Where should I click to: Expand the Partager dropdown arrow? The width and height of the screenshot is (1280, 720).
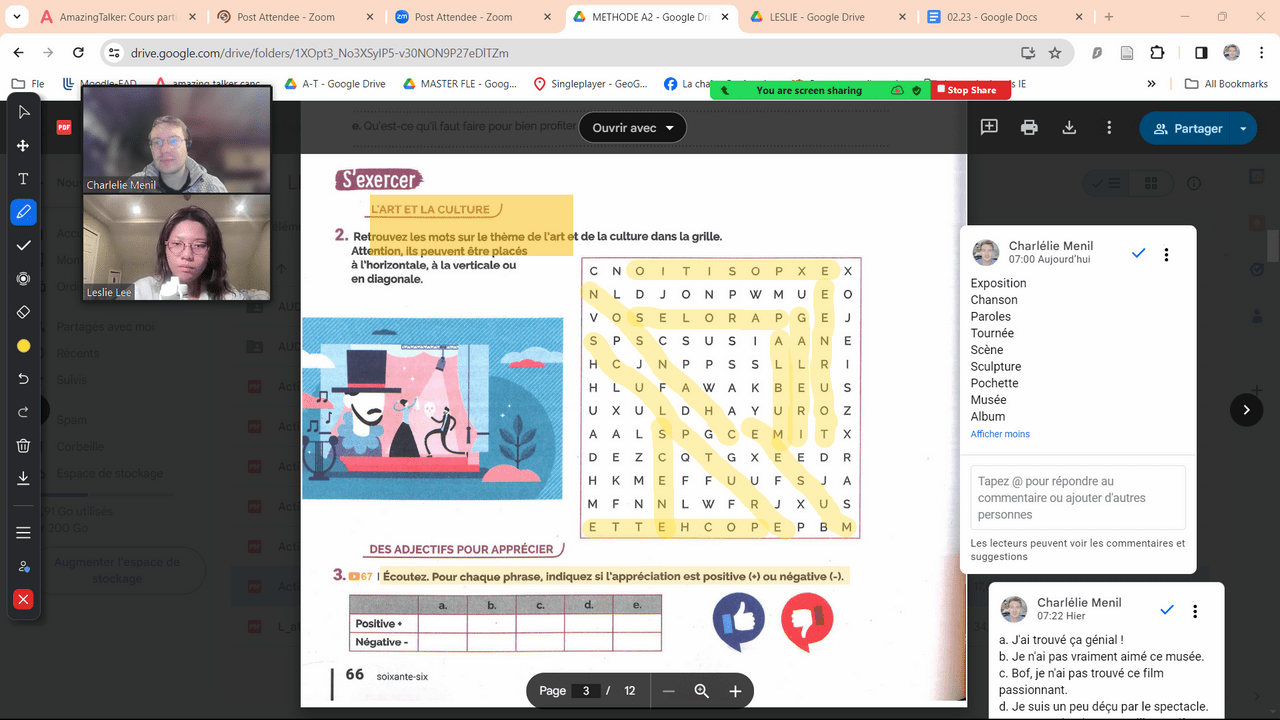1243,129
